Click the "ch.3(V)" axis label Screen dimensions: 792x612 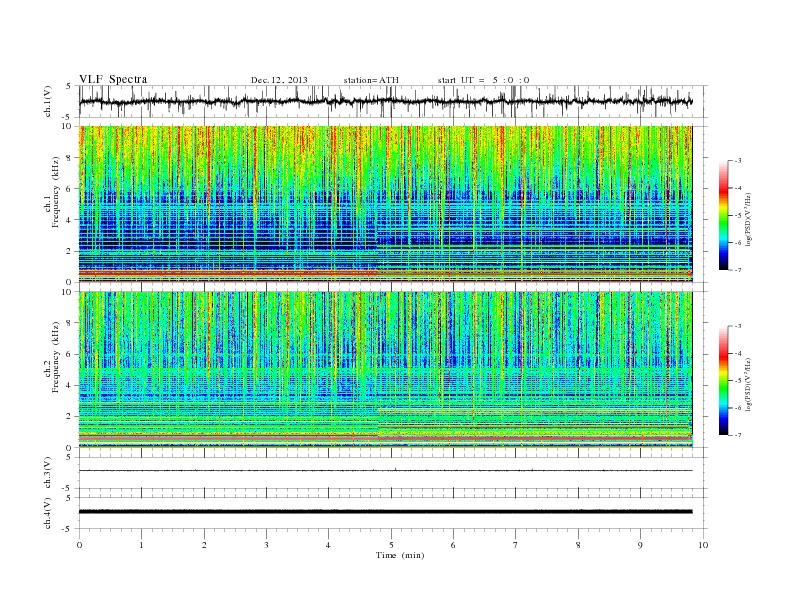tap(48, 473)
